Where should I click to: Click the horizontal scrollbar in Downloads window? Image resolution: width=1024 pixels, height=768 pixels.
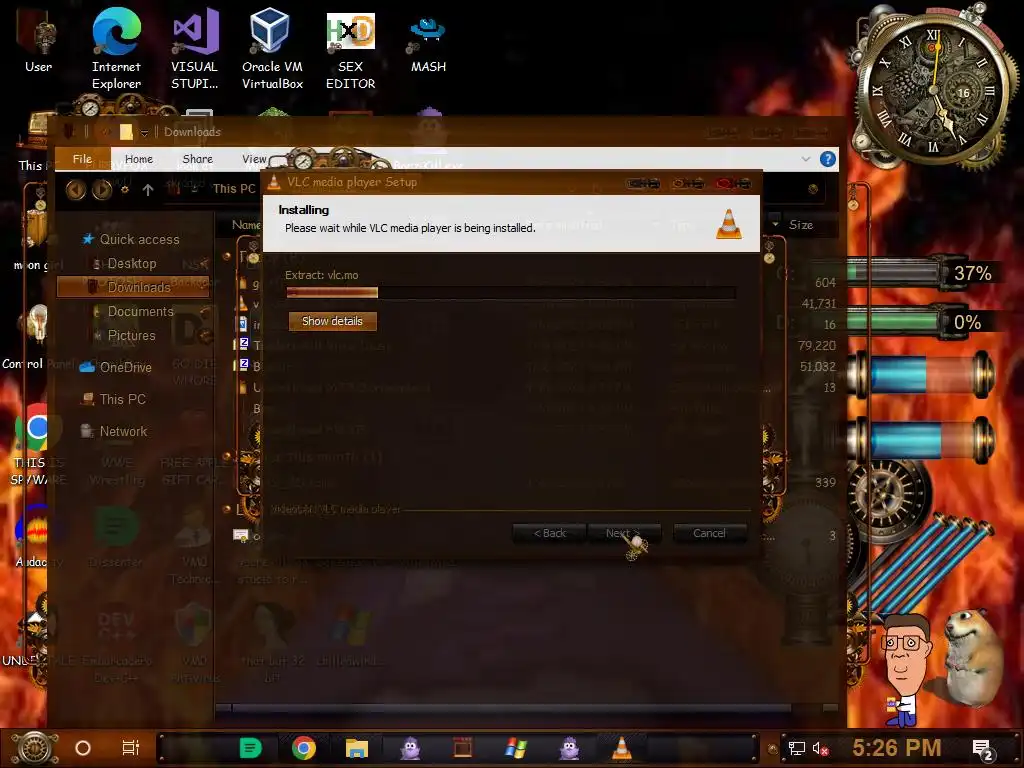pos(511,708)
